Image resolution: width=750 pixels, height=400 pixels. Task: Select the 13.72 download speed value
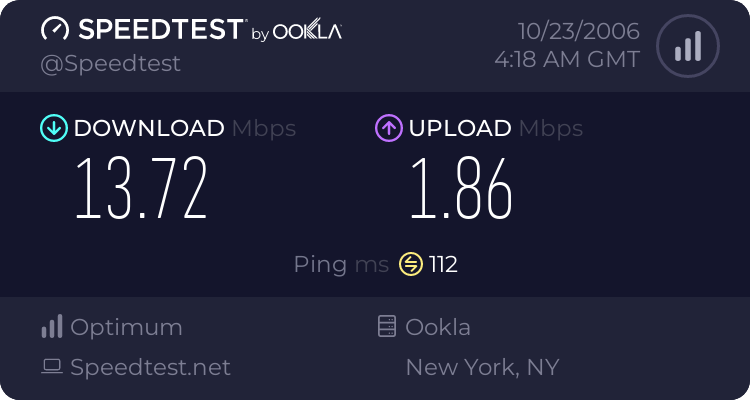point(141,188)
